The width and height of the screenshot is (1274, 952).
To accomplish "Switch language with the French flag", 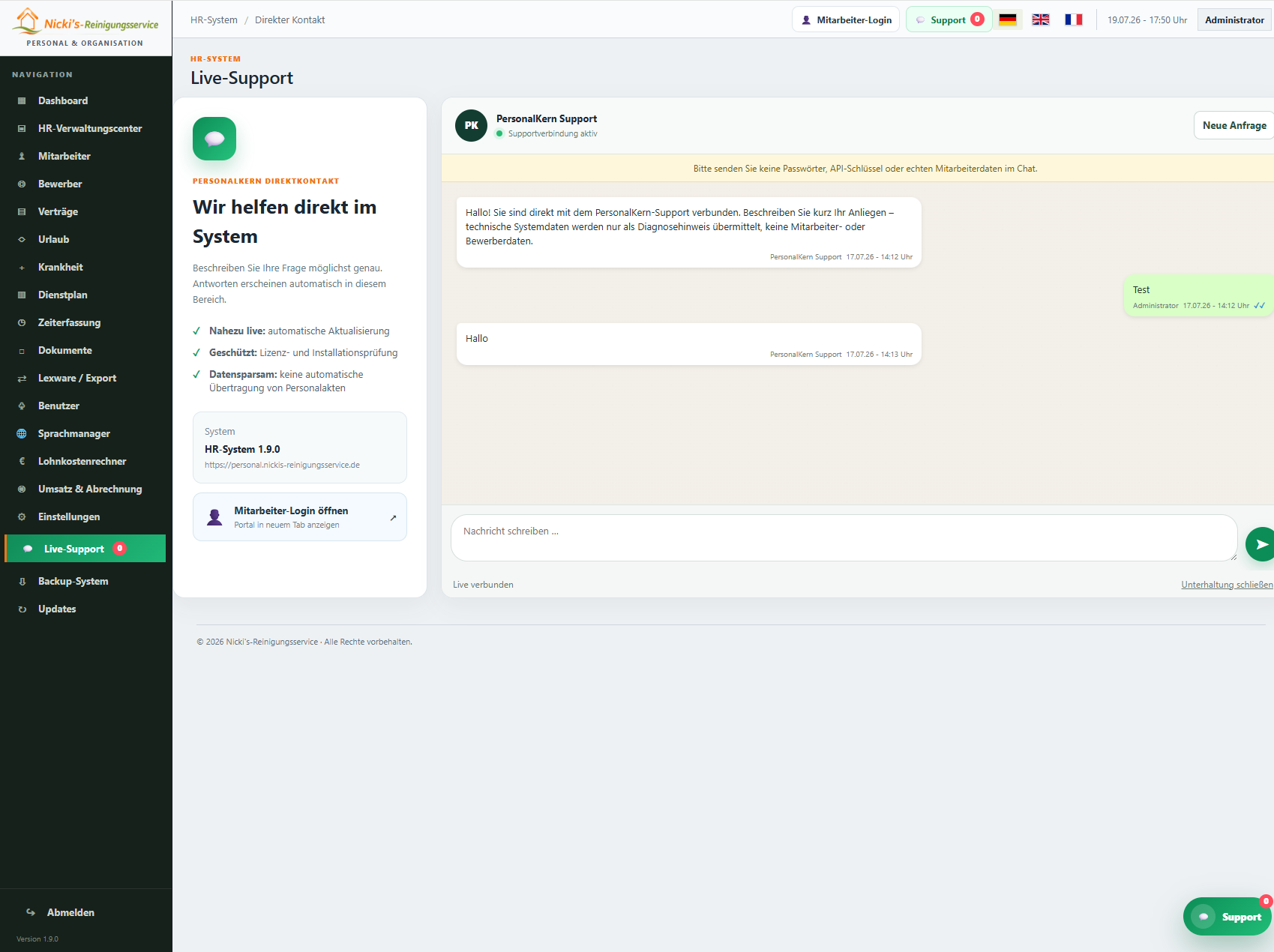I will (x=1074, y=19).
